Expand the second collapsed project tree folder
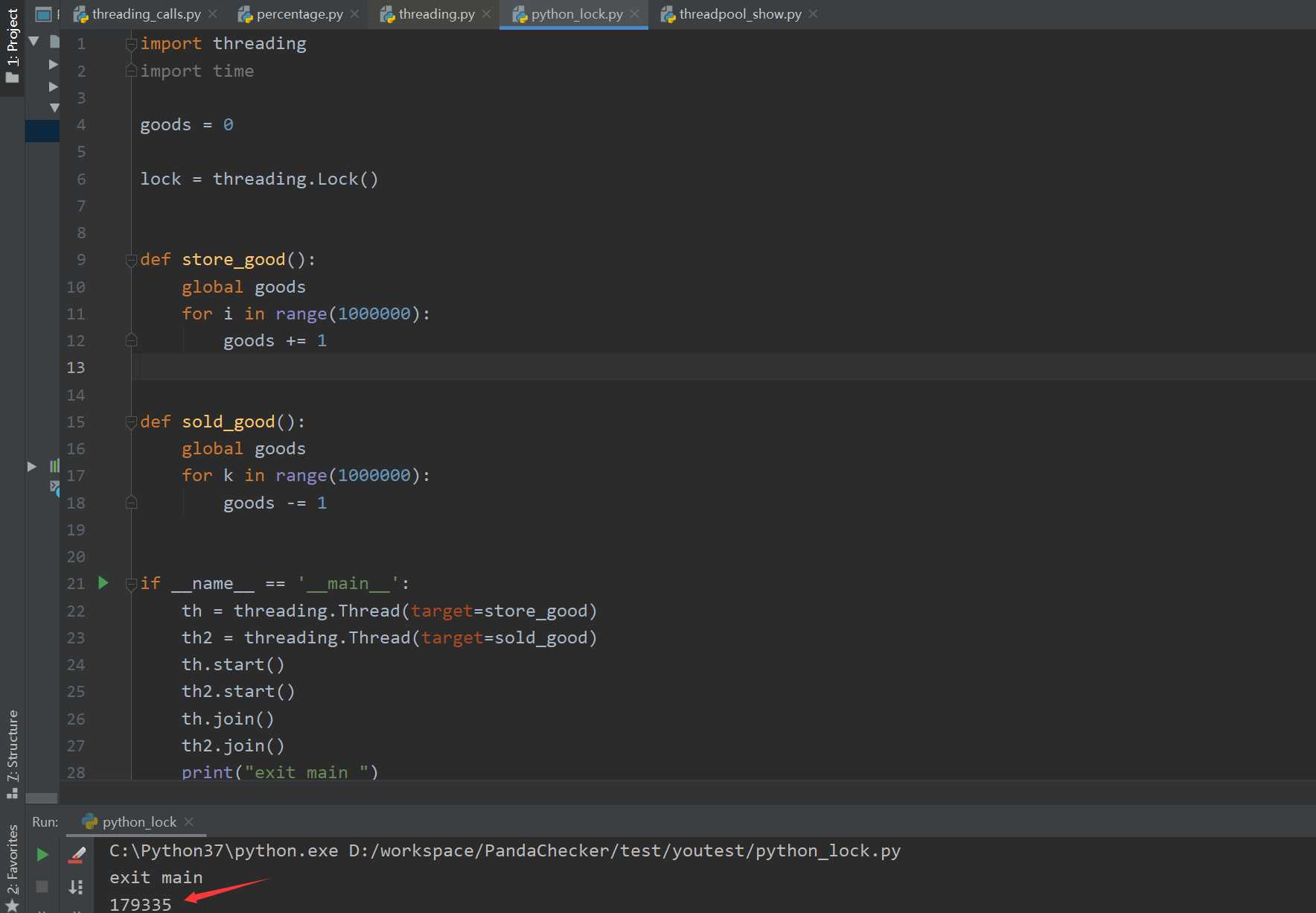This screenshot has height=913, width=1316. click(x=54, y=86)
